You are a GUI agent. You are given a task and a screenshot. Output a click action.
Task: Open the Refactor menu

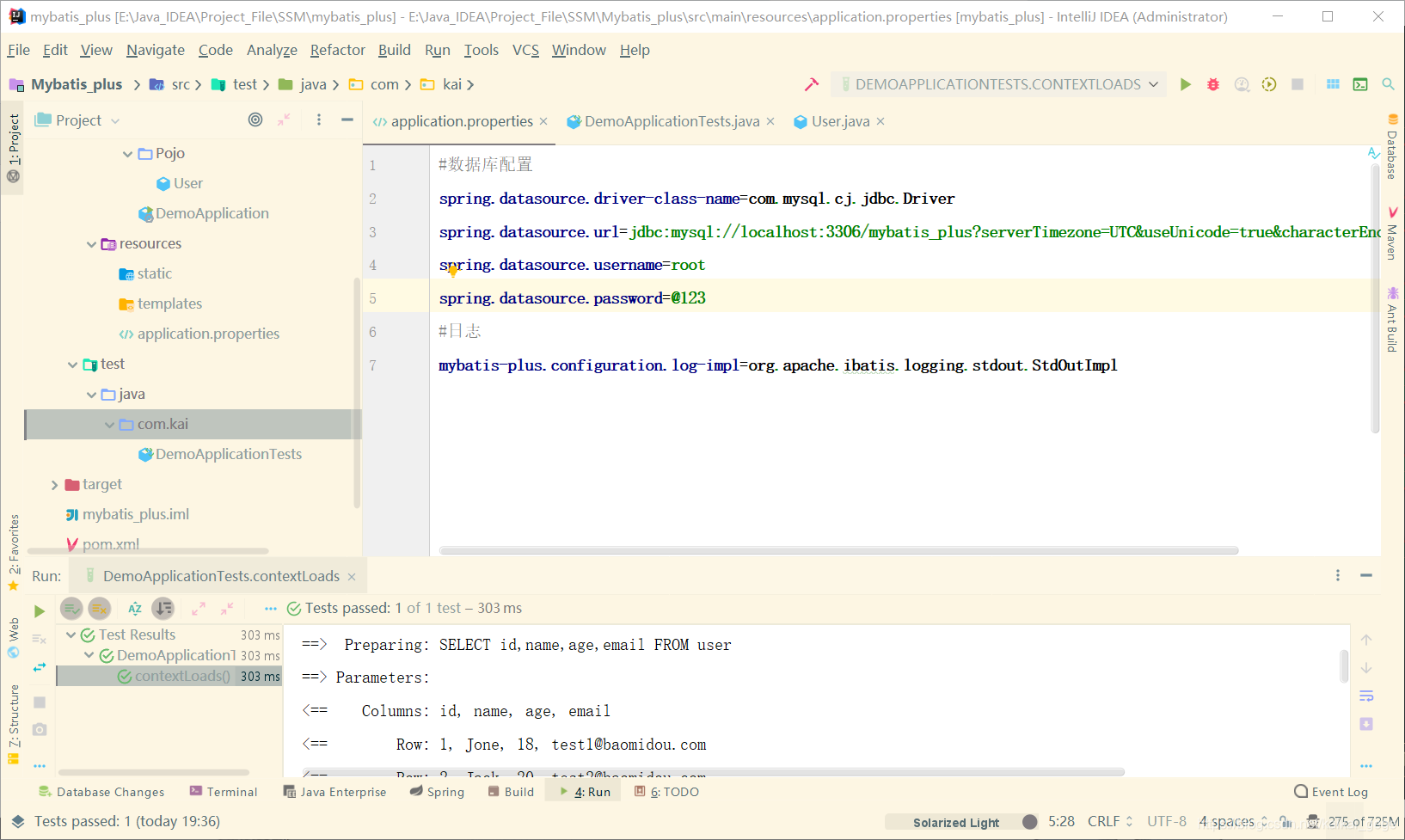pyautogui.click(x=338, y=50)
